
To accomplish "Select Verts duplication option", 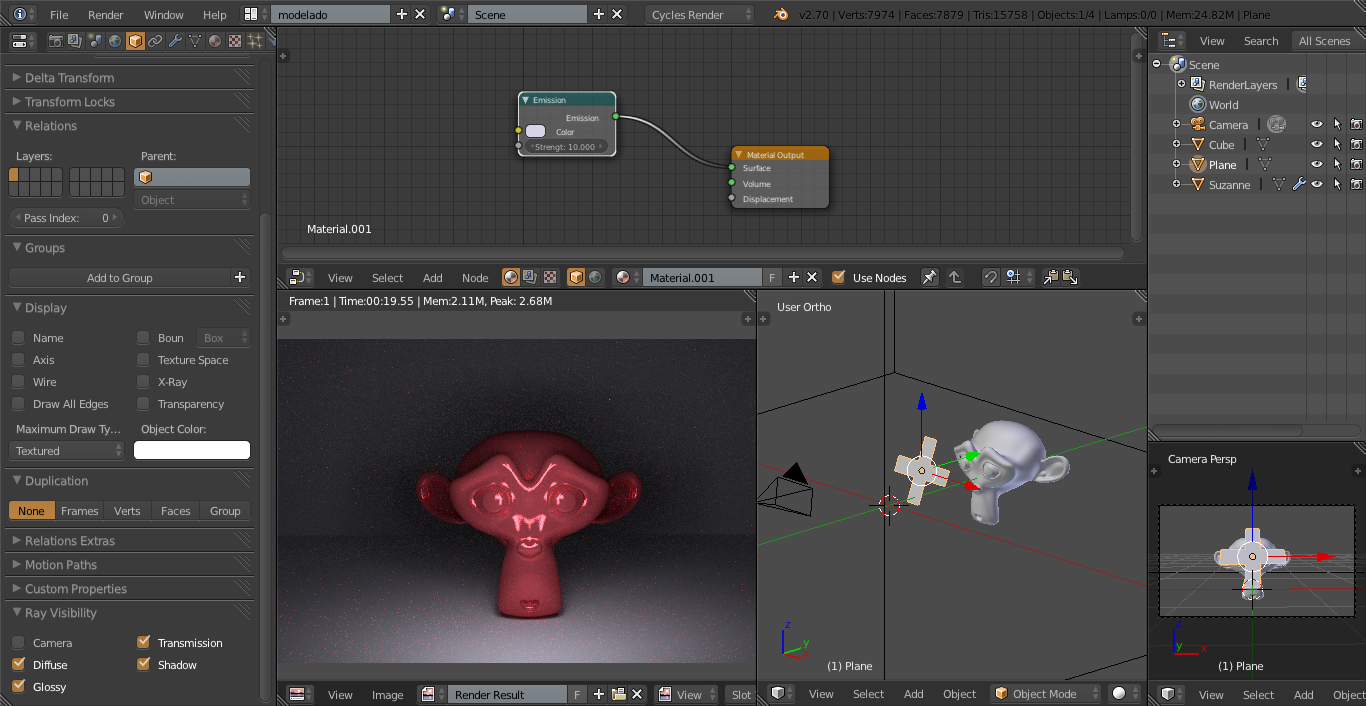I will [127, 510].
